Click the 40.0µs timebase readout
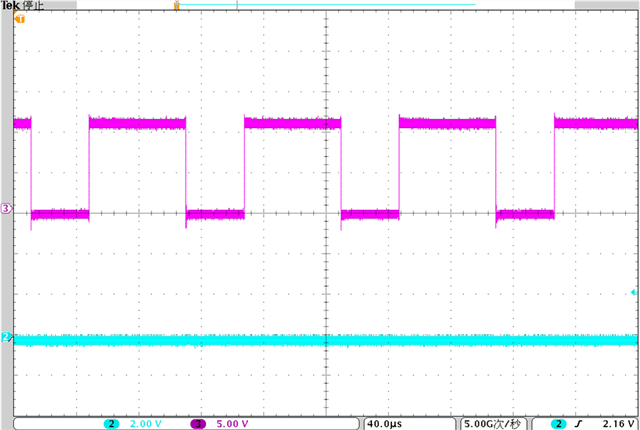The width and height of the screenshot is (640, 430). pyautogui.click(x=384, y=424)
